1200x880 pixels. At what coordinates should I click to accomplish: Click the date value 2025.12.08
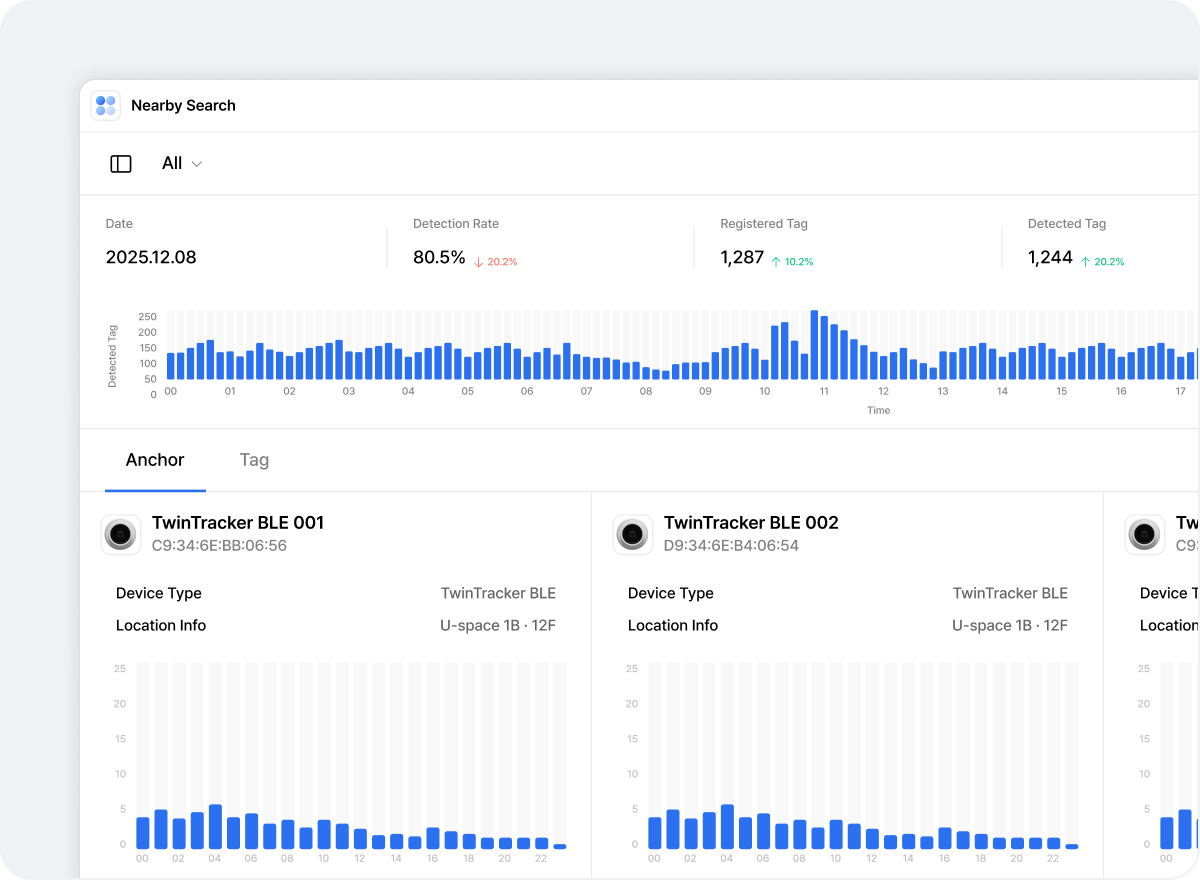pyautogui.click(x=151, y=257)
